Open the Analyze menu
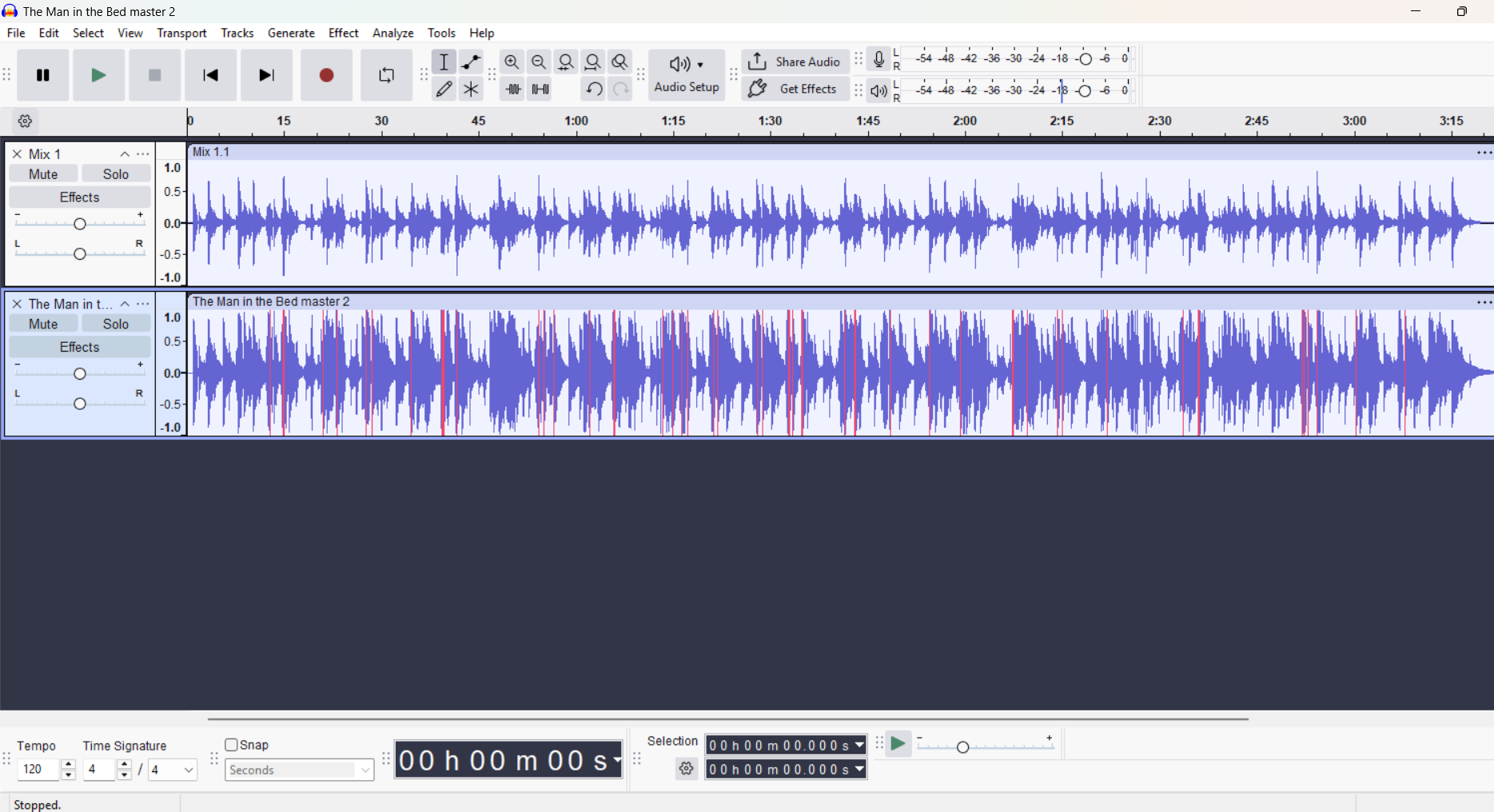The width and height of the screenshot is (1494, 812). [392, 33]
